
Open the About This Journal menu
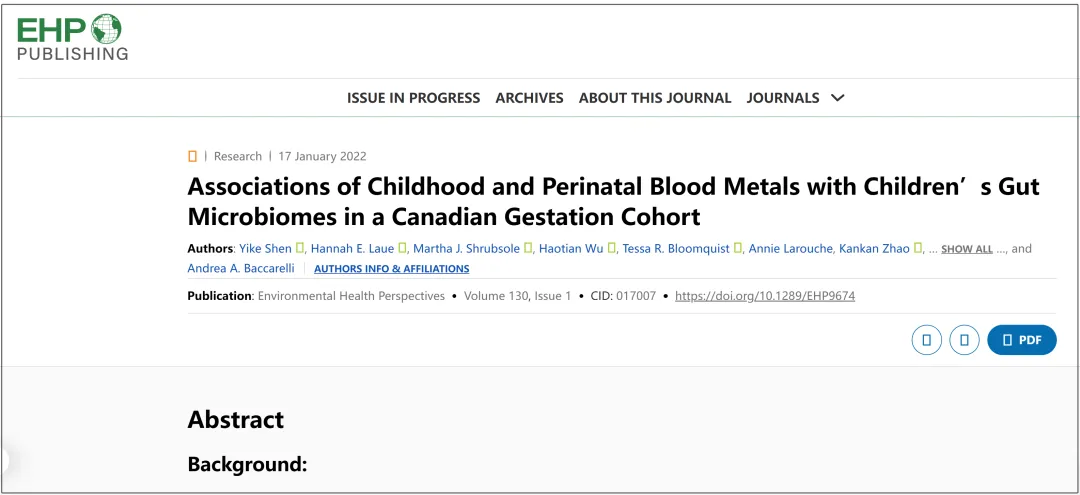(654, 98)
